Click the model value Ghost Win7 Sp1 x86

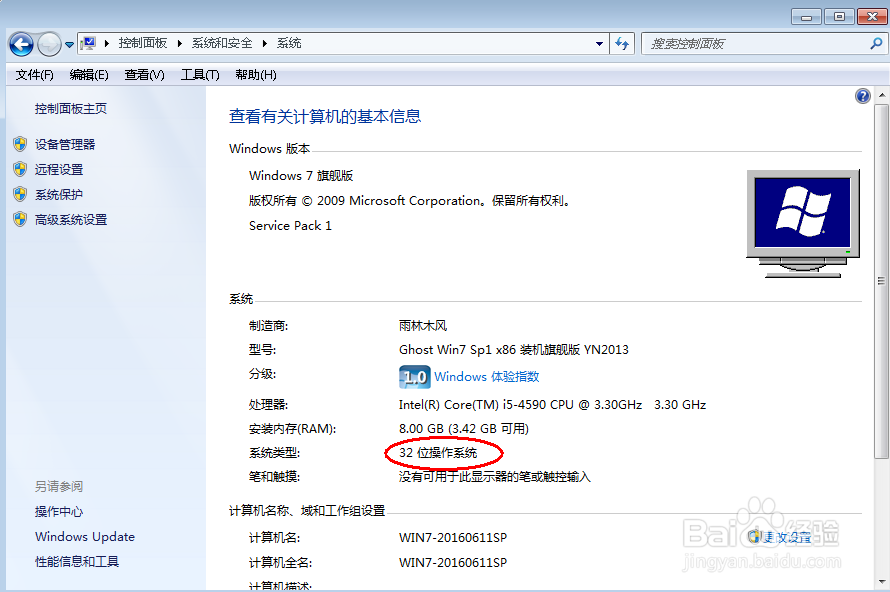tap(457, 349)
